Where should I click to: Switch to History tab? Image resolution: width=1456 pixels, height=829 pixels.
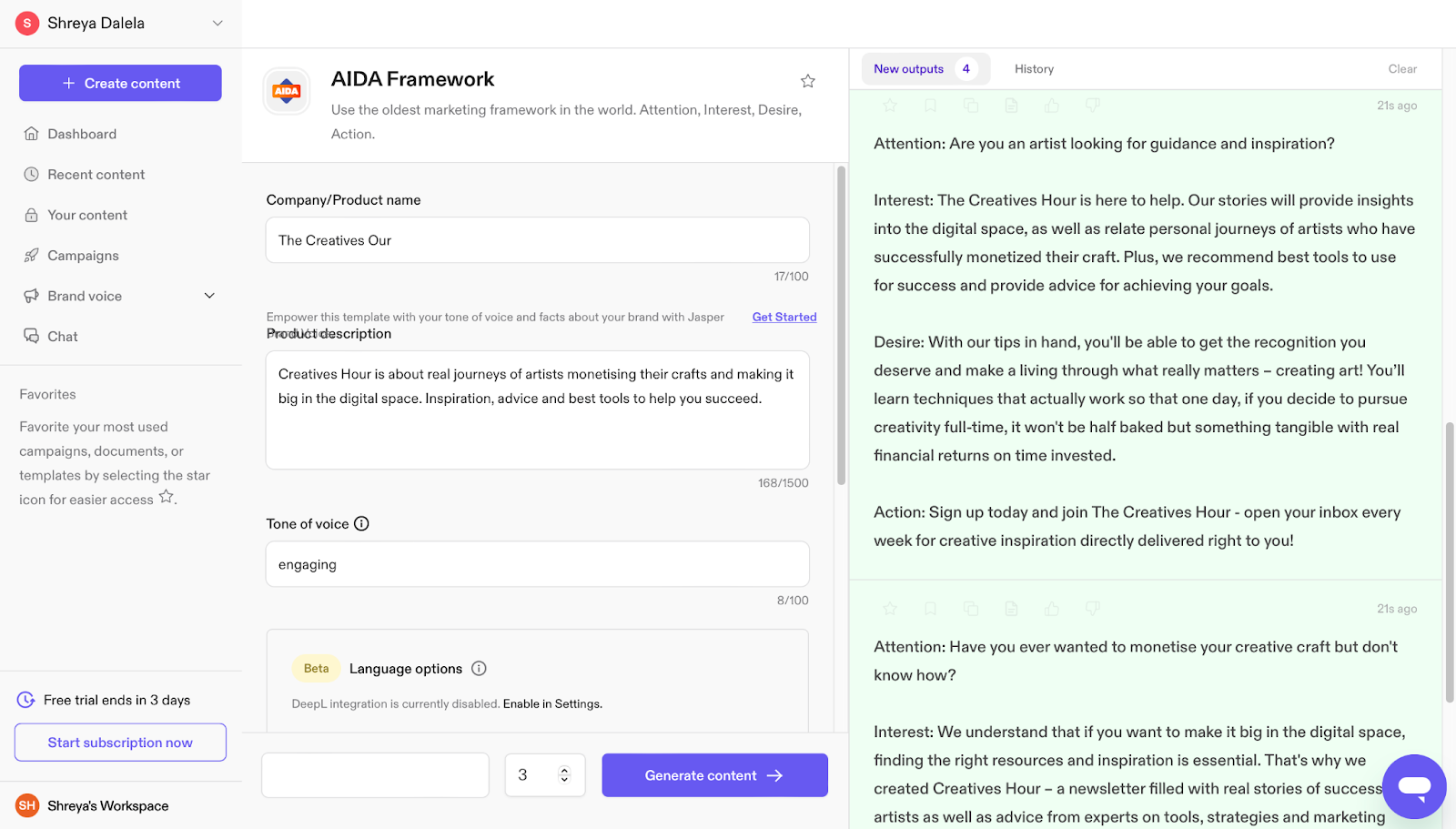coord(1034,69)
